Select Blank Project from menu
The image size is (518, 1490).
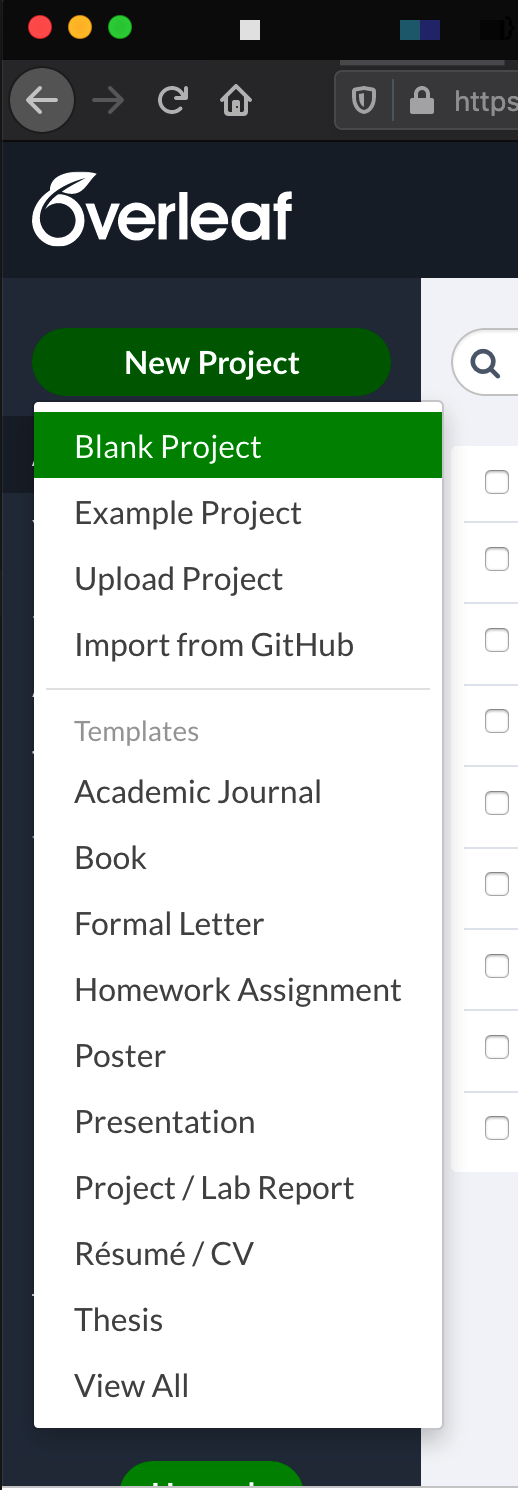(x=238, y=446)
